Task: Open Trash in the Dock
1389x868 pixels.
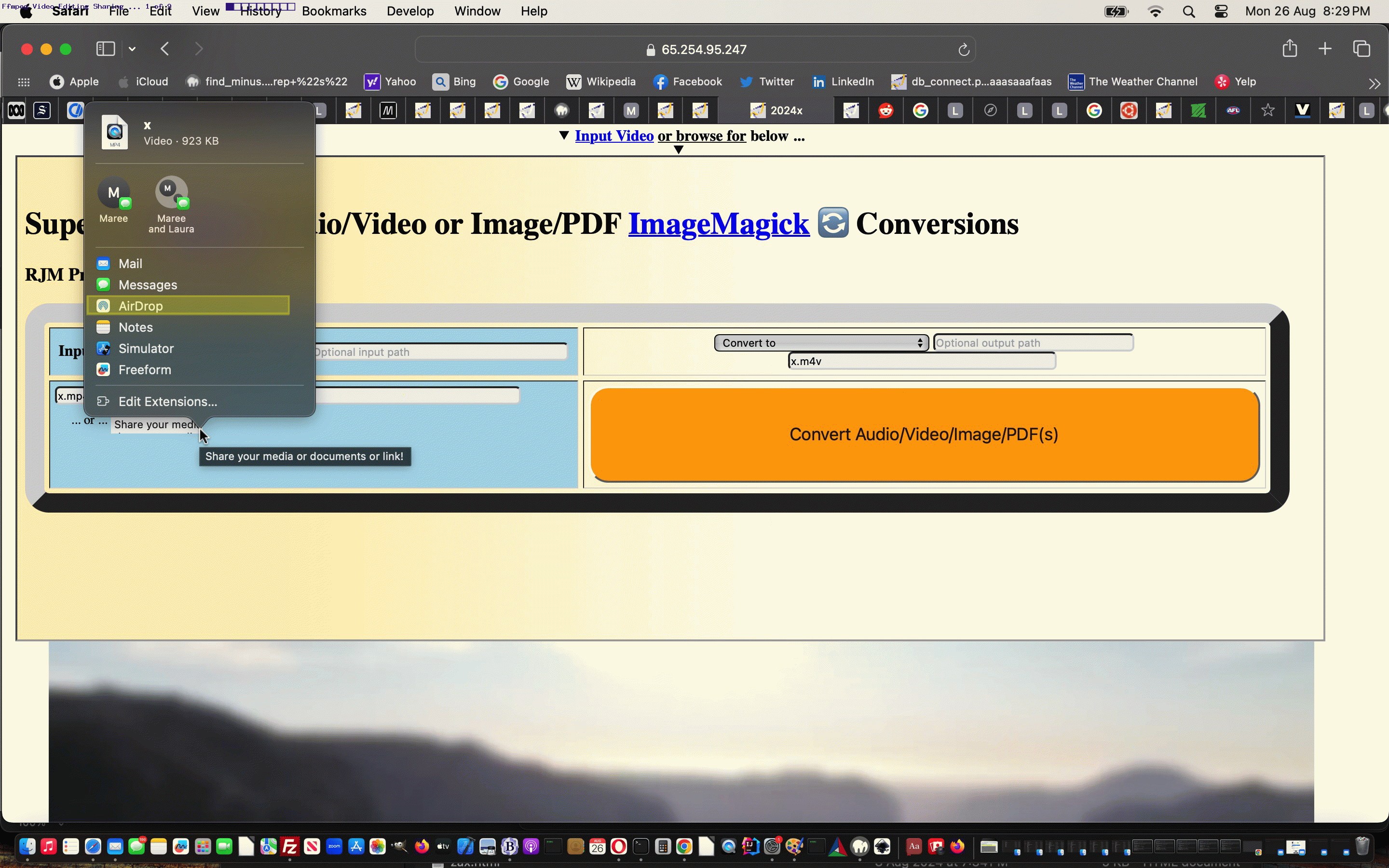Action: click(x=1362, y=846)
